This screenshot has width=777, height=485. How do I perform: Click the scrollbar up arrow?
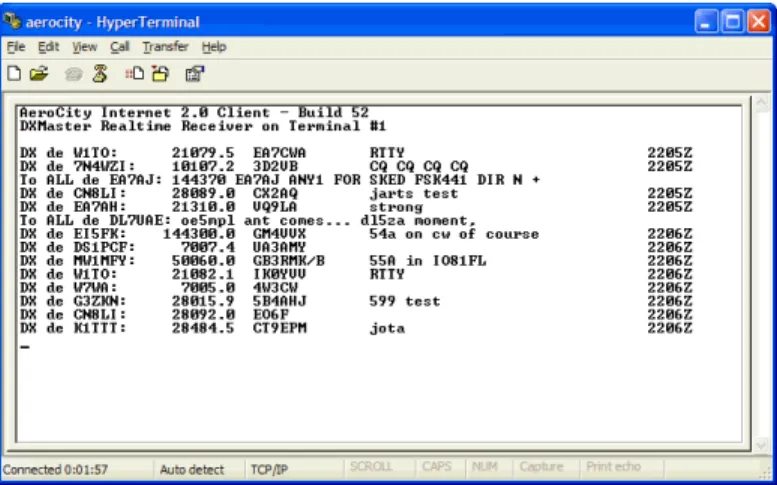point(761,104)
